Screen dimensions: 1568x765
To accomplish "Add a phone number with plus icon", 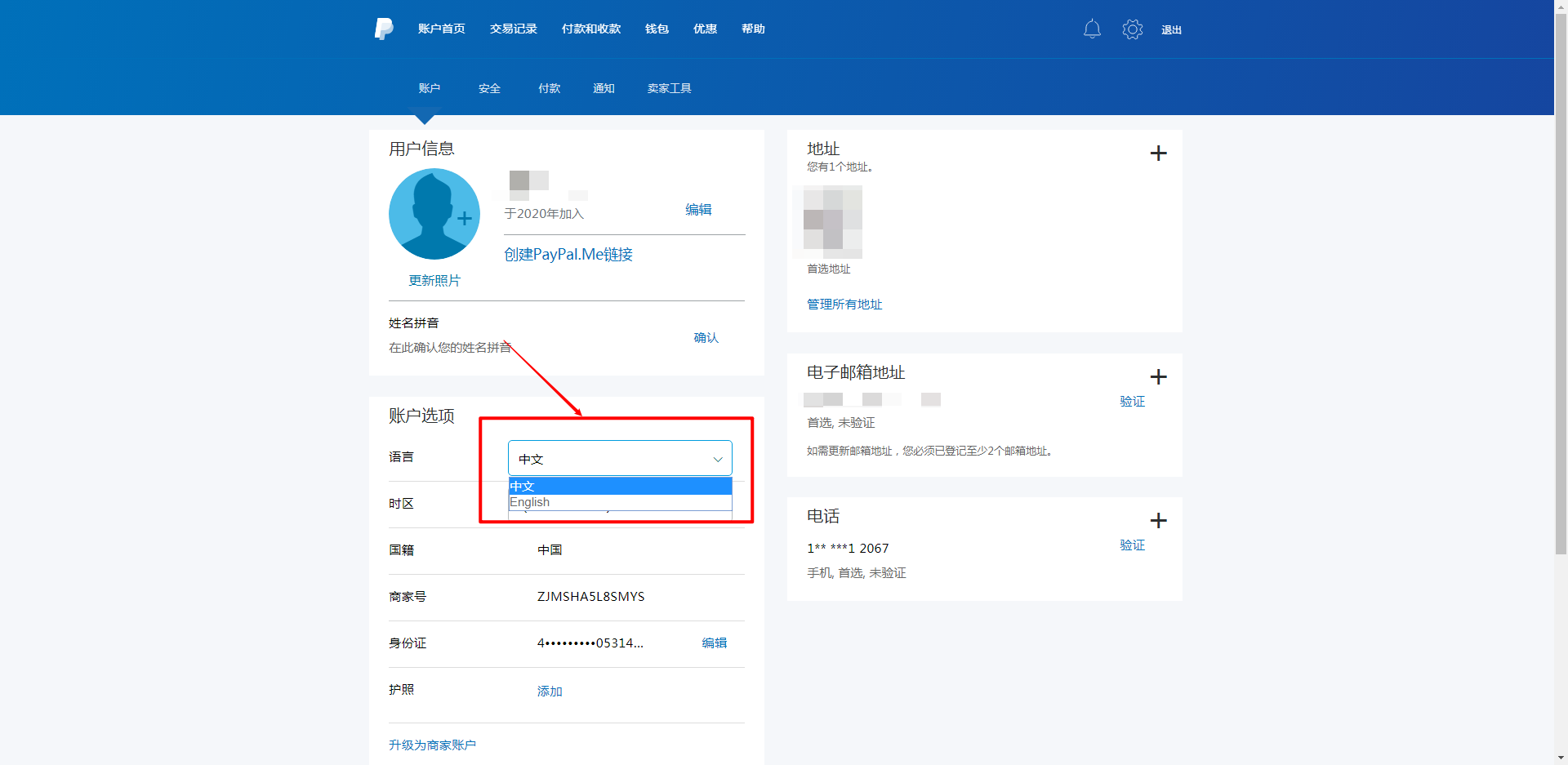I will 1158,521.
